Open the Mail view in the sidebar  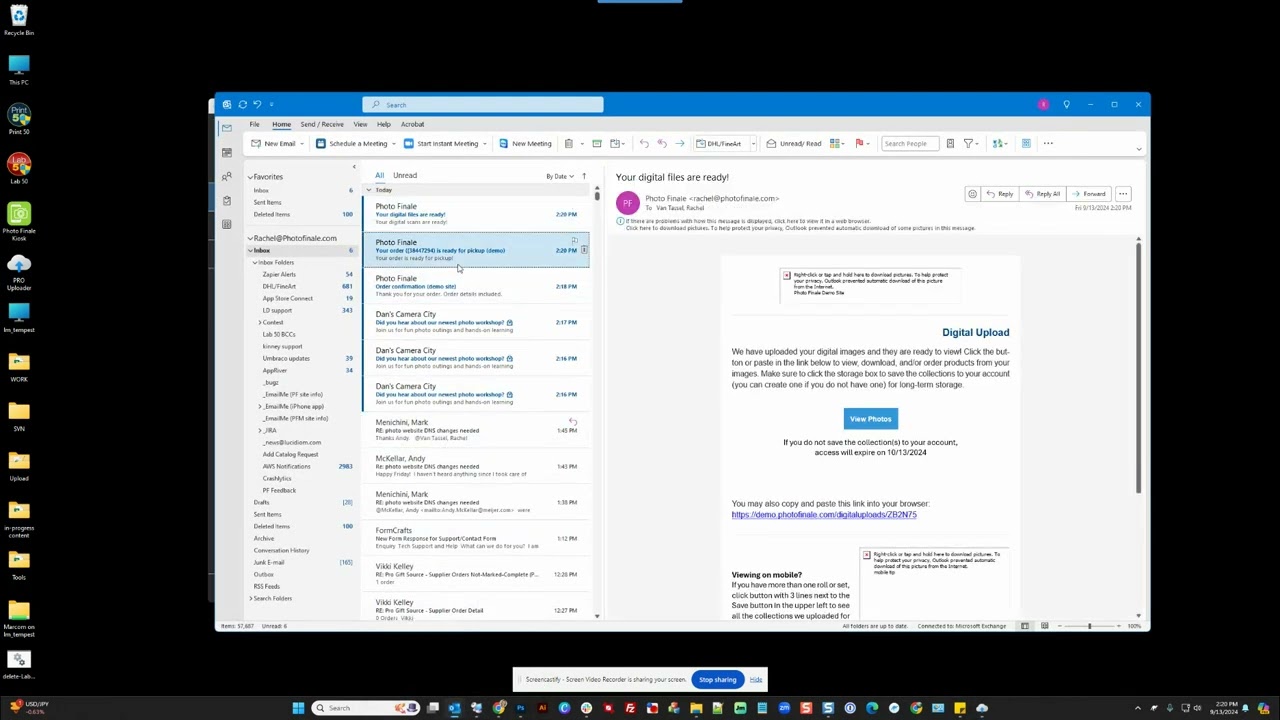click(227, 127)
